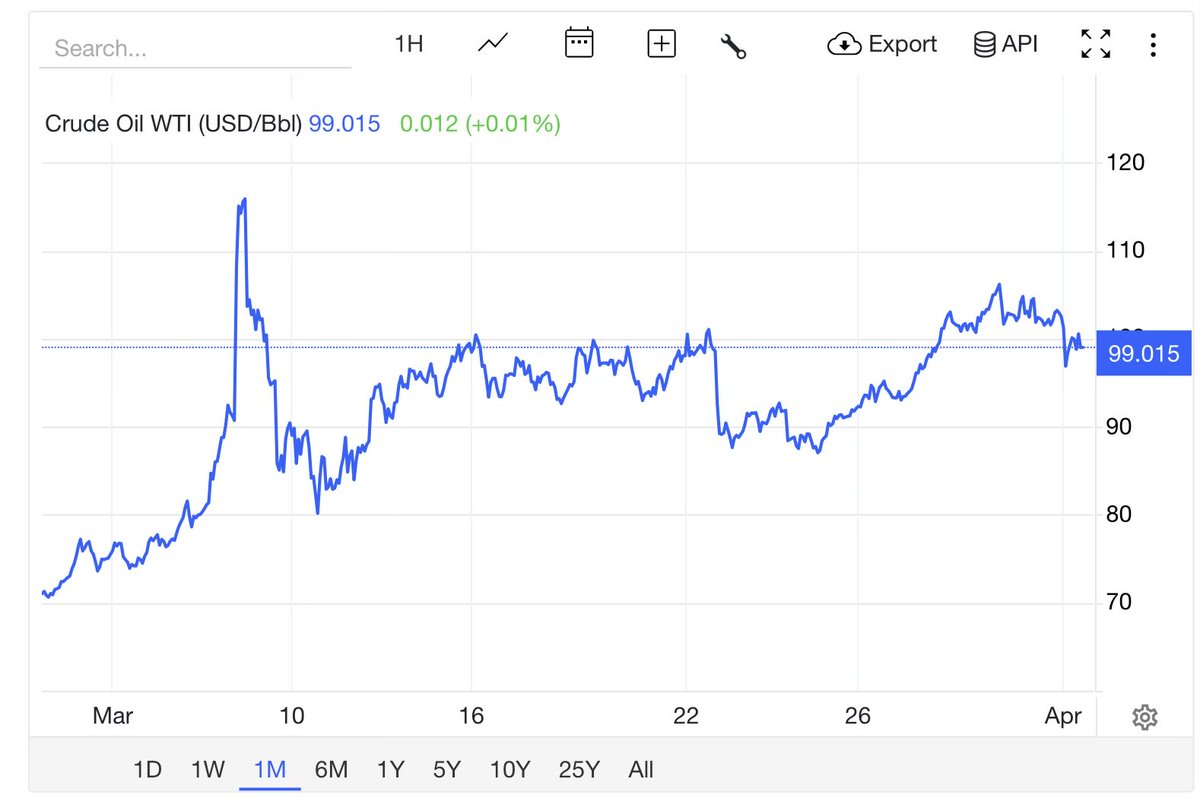Select the 1W time range
Image resolution: width=1200 pixels, height=798 pixels.
tap(207, 769)
